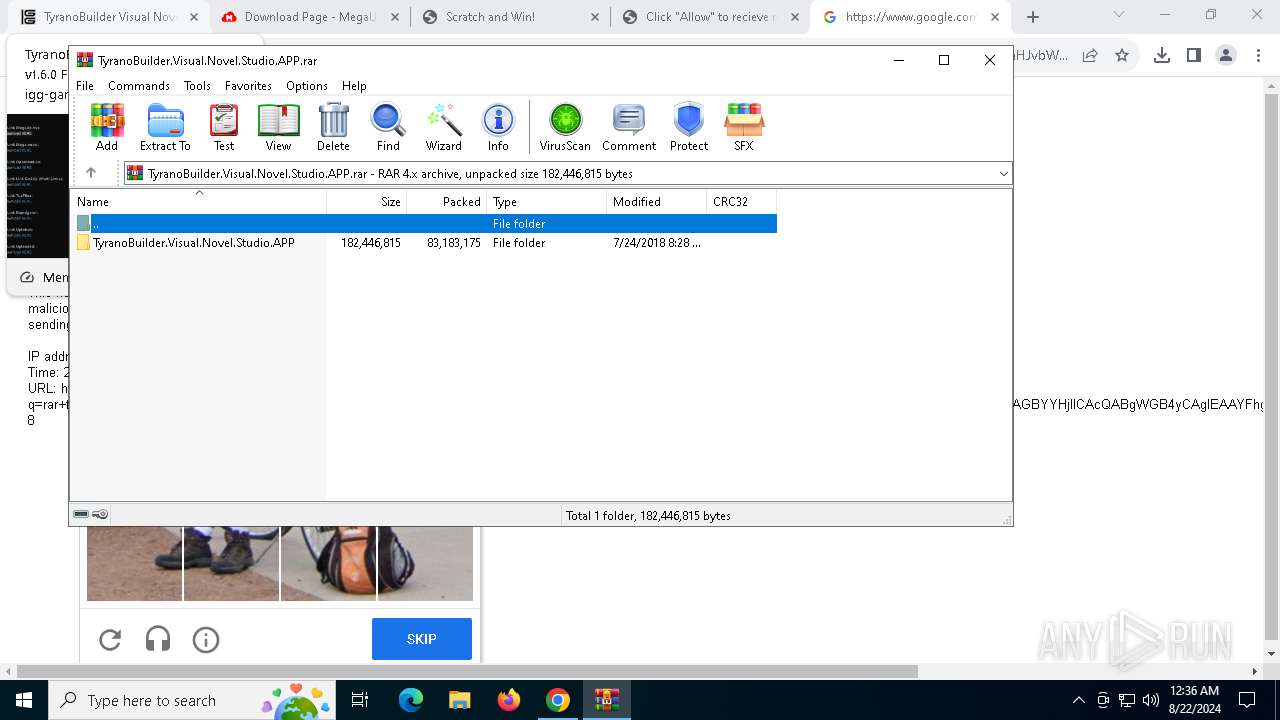Click the Find magnifier icon
Viewport: 1280px width, 720px height.
pos(388,127)
